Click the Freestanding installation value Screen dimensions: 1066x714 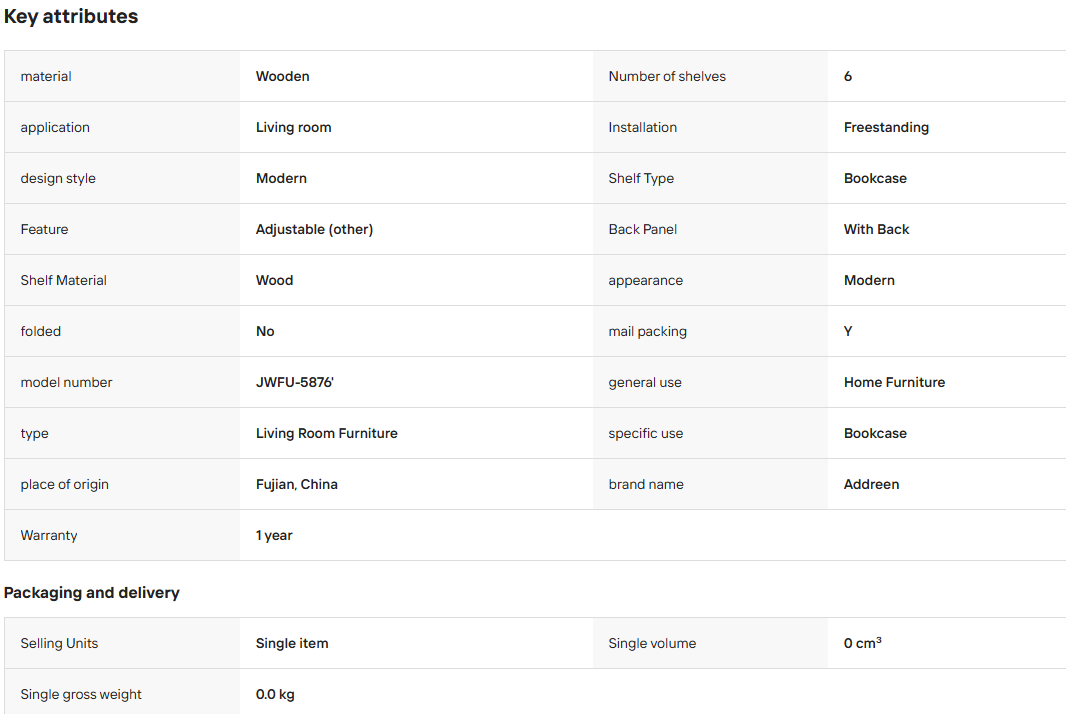pyautogui.click(x=886, y=127)
